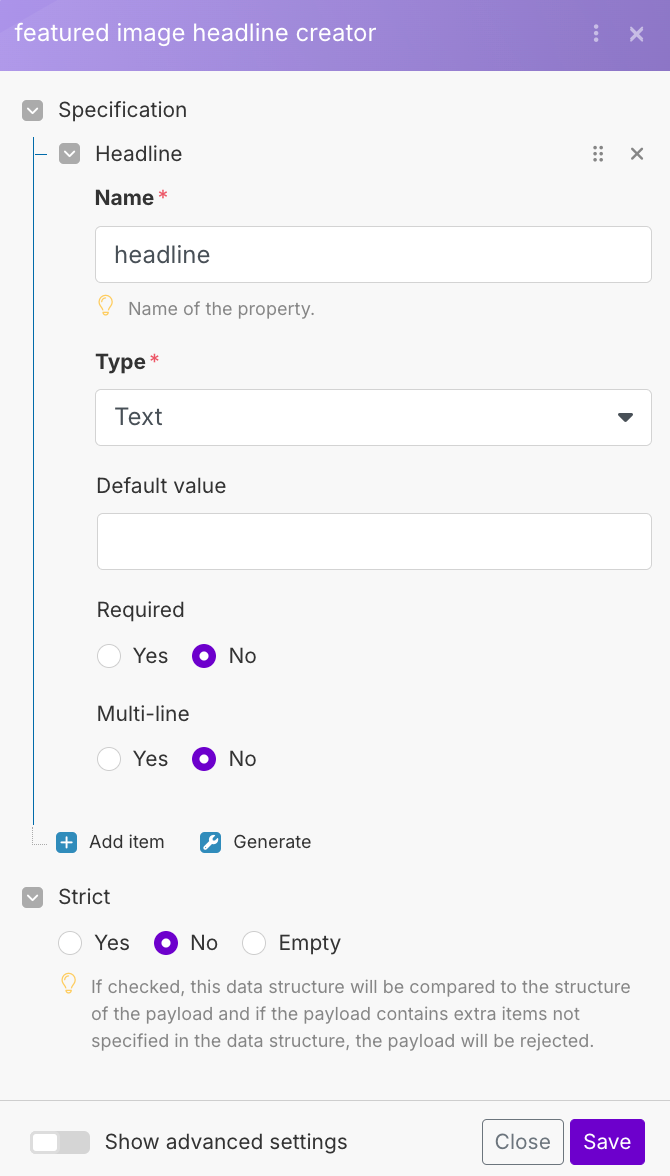Click the lightbulb hint under Strict
This screenshot has height=1176, width=670.
(69, 984)
